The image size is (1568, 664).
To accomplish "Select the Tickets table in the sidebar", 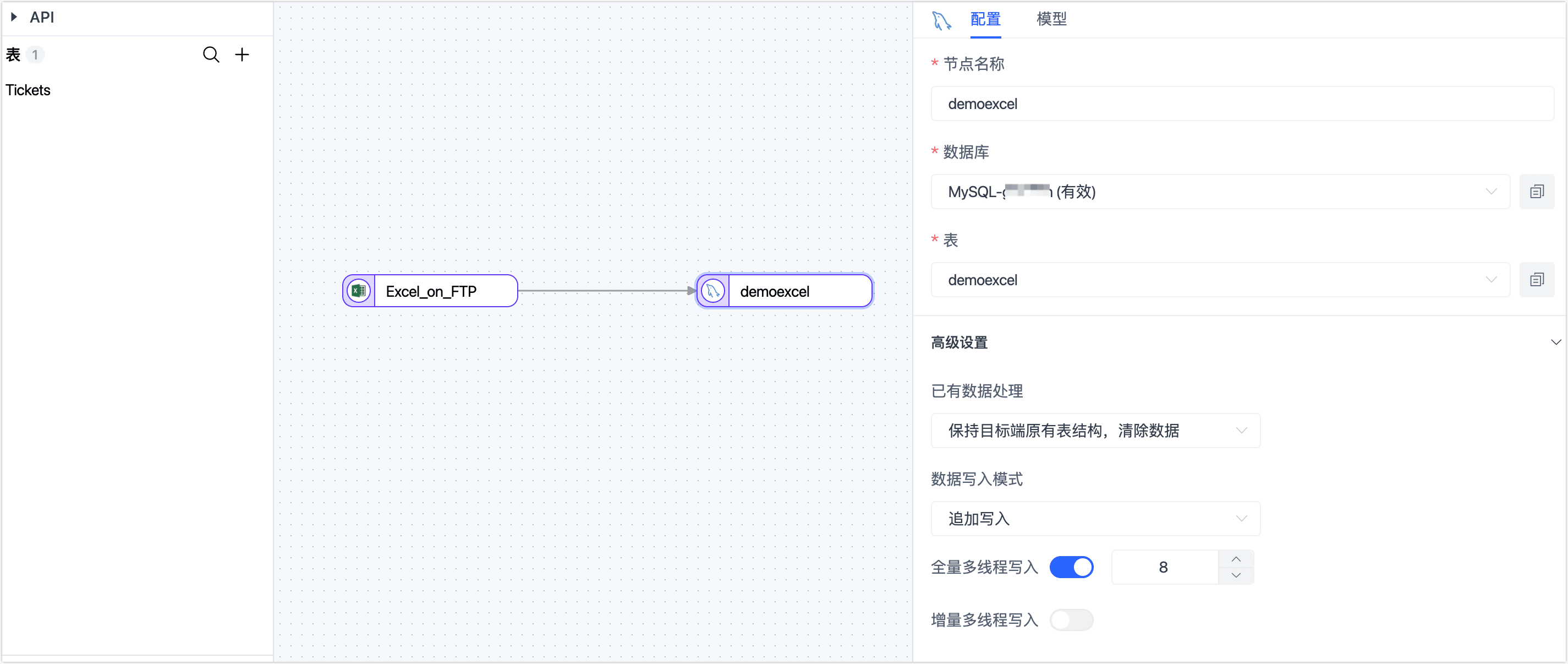I will coord(28,90).
